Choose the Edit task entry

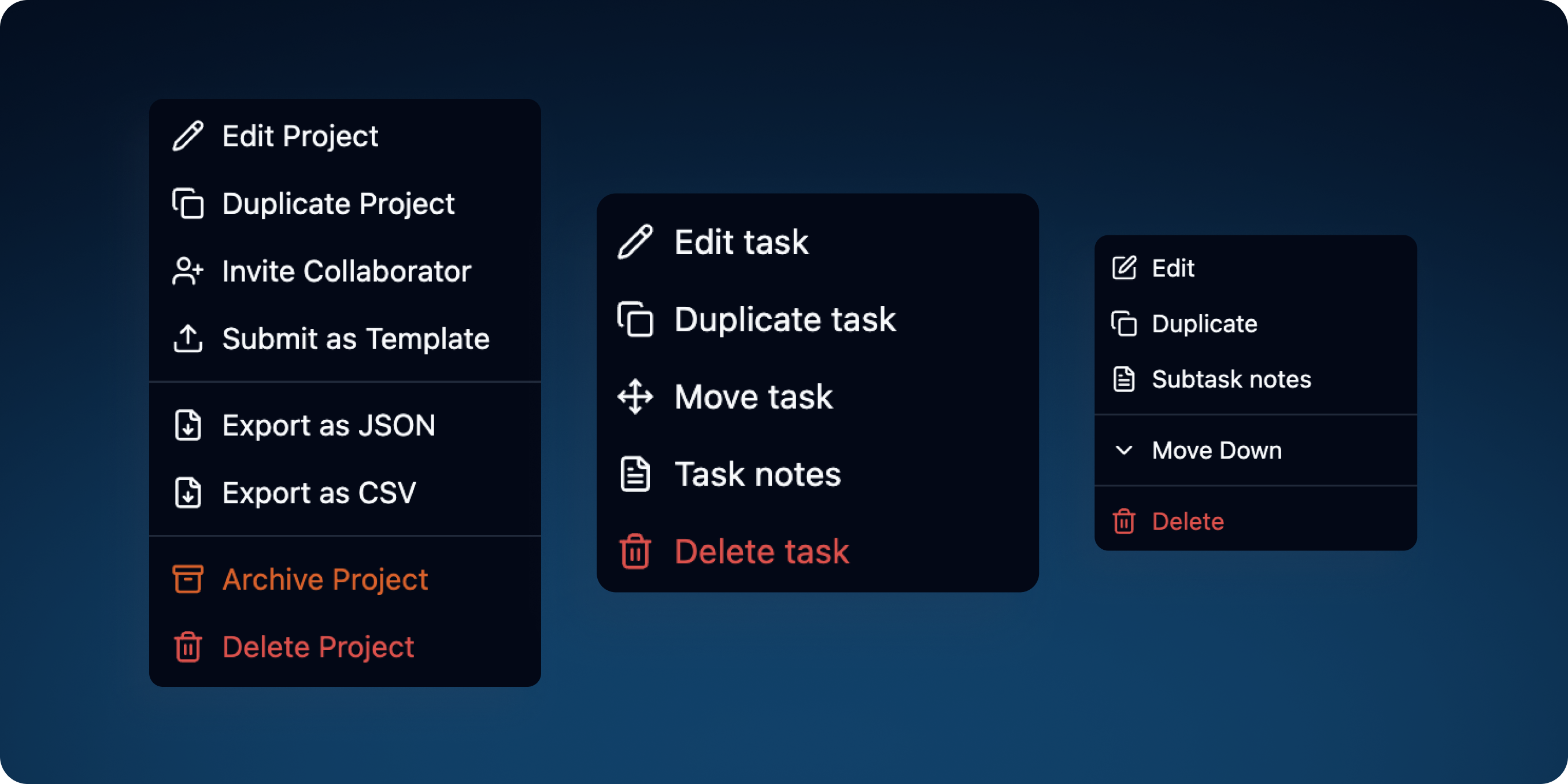pyautogui.click(x=741, y=242)
